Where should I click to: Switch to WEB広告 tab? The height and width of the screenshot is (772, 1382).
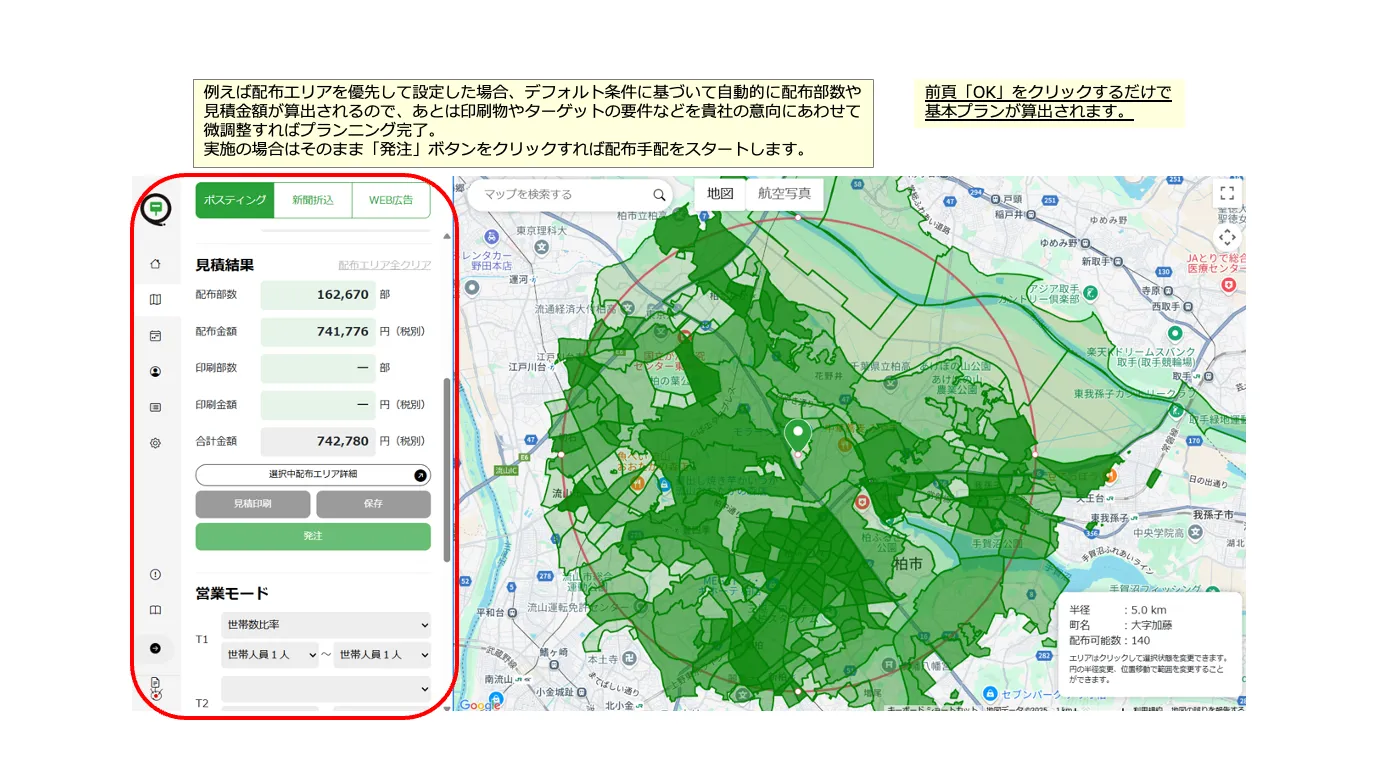tap(391, 200)
